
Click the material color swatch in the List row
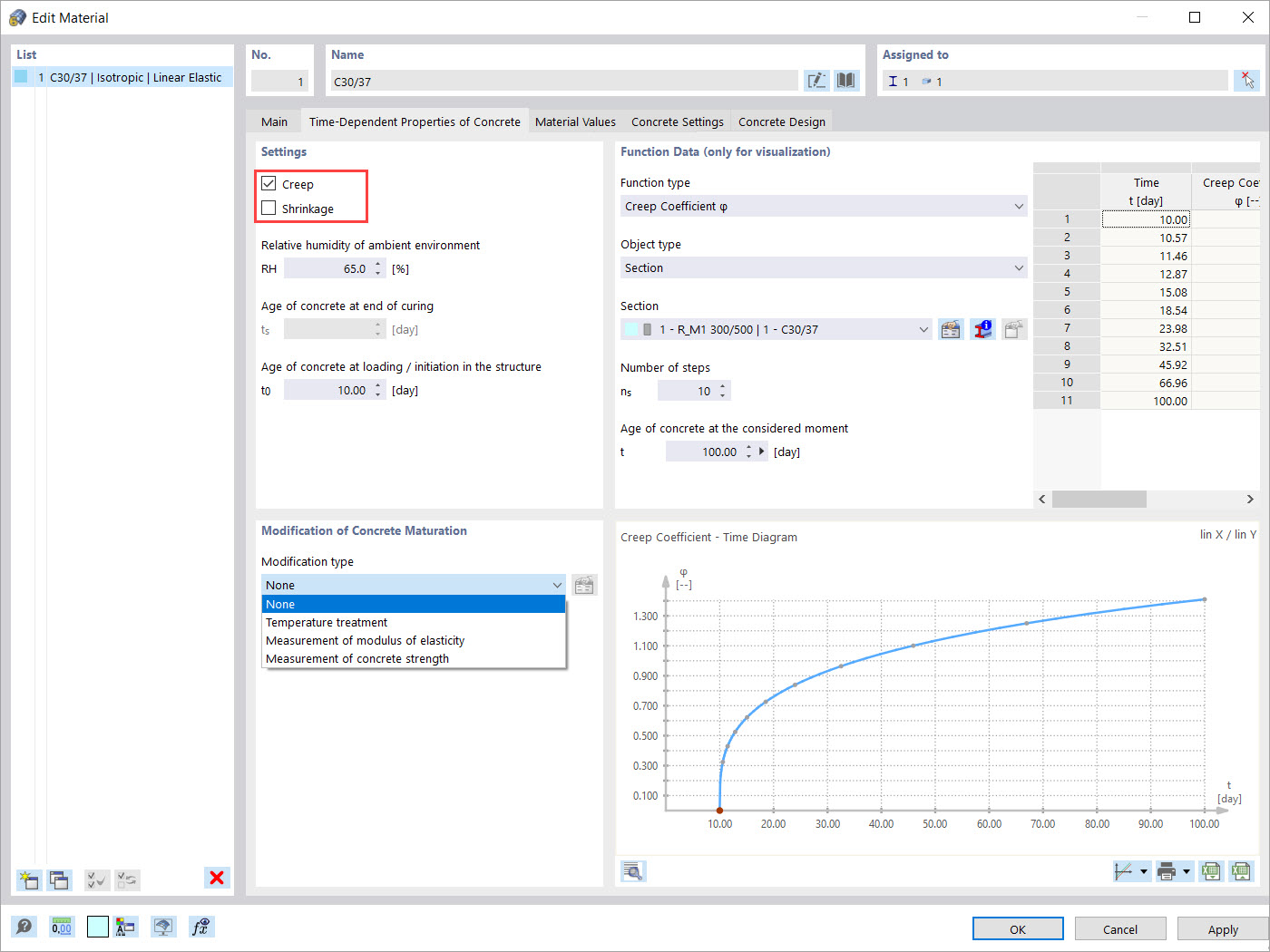click(21, 77)
